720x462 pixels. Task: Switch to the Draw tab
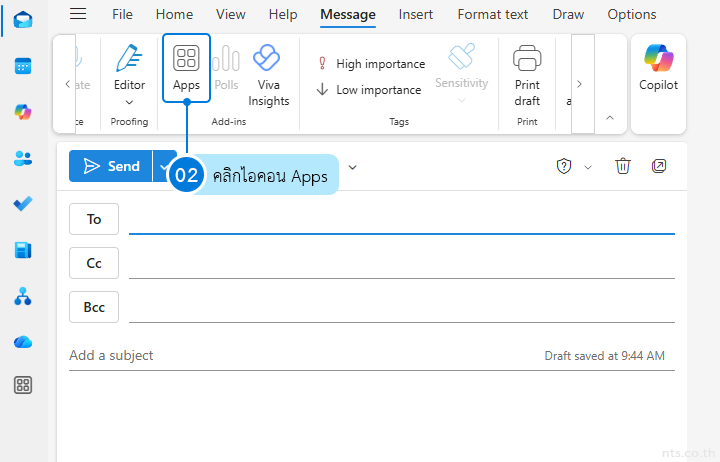pyautogui.click(x=568, y=14)
